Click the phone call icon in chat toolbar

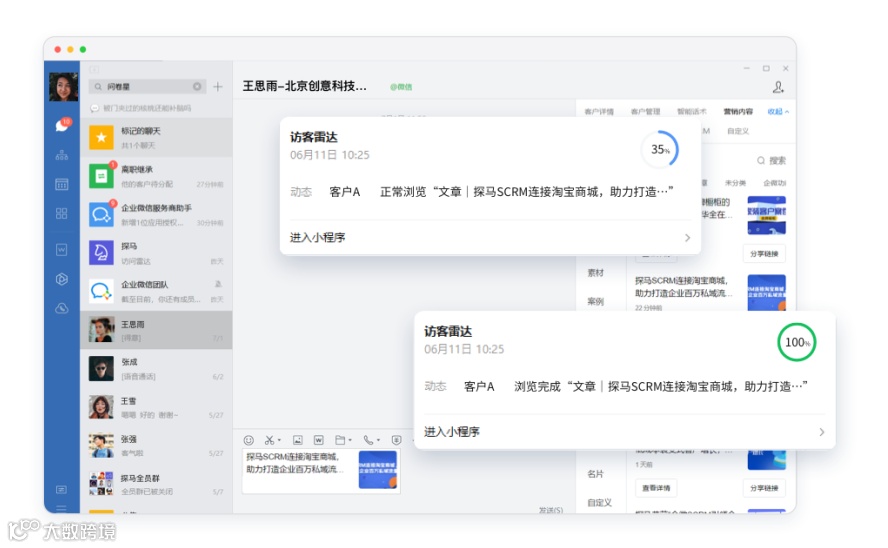pyautogui.click(x=368, y=440)
